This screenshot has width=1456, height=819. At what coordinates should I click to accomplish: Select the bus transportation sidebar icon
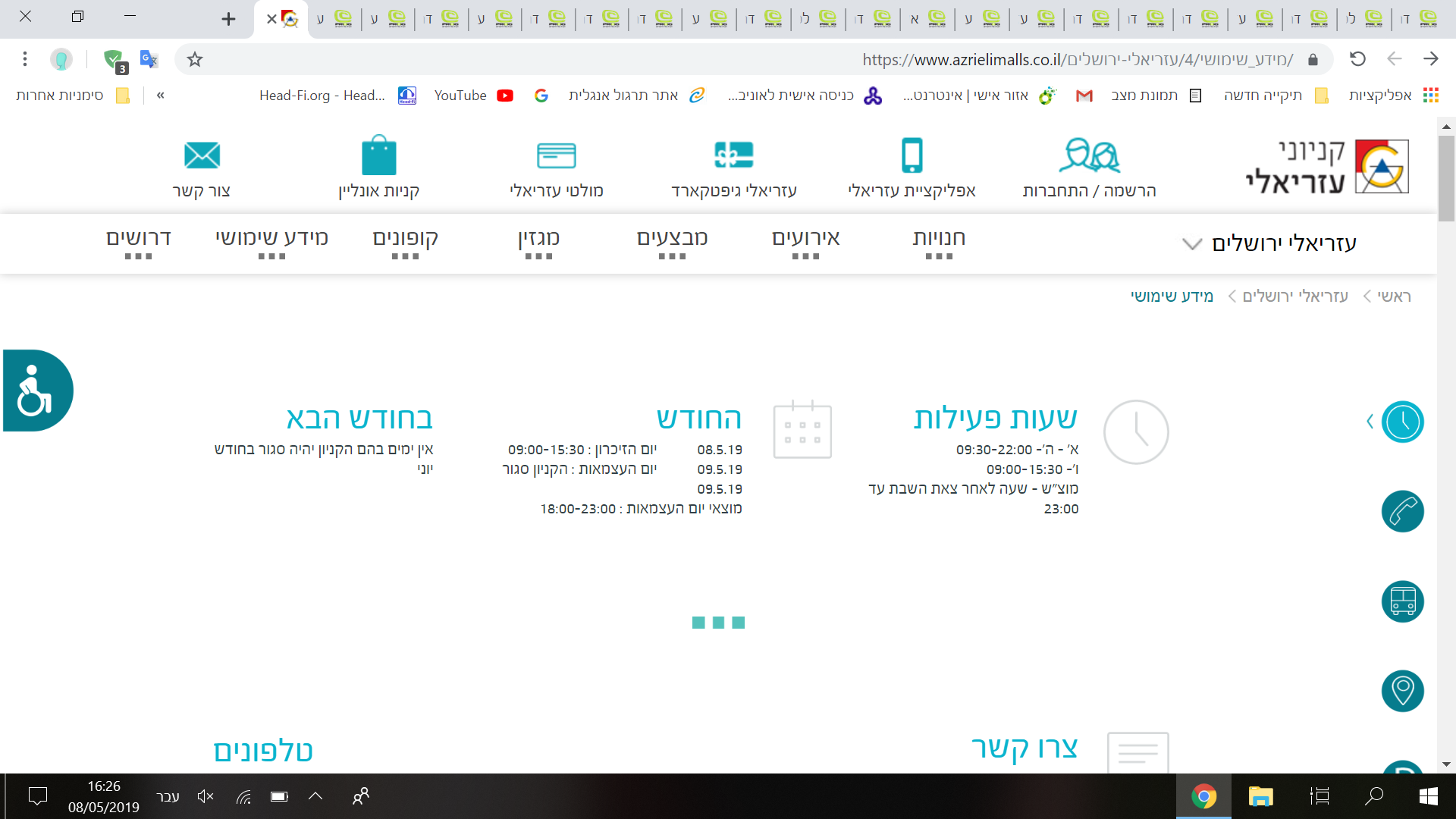pyautogui.click(x=1402, y=601)
